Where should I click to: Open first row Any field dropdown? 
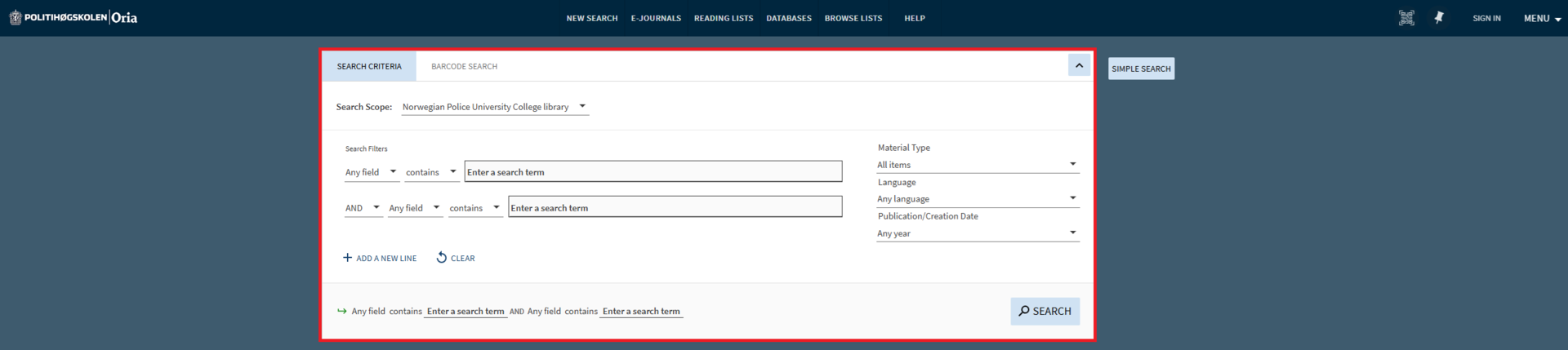click(372, 172)
